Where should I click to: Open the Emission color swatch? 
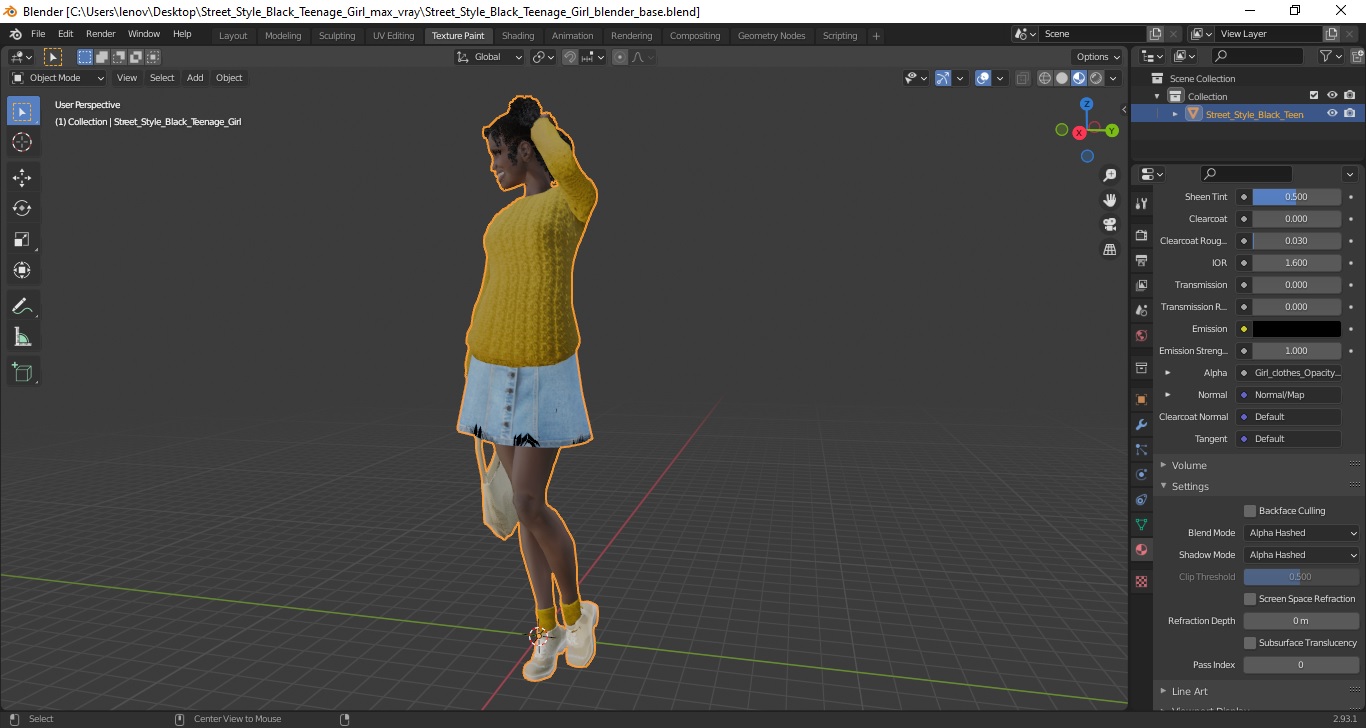click(1296, 329)
